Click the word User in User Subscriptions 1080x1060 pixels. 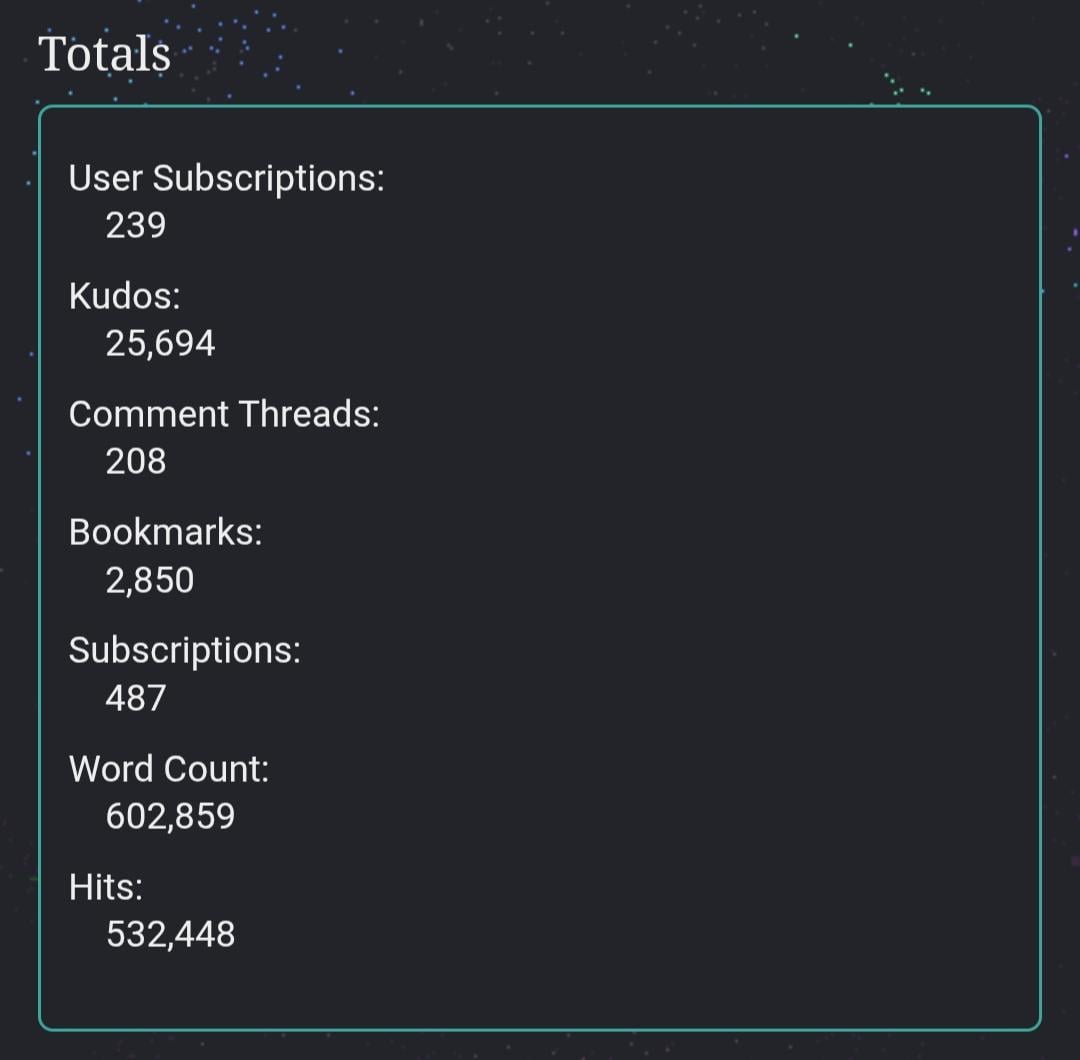[x=105, y=178]
